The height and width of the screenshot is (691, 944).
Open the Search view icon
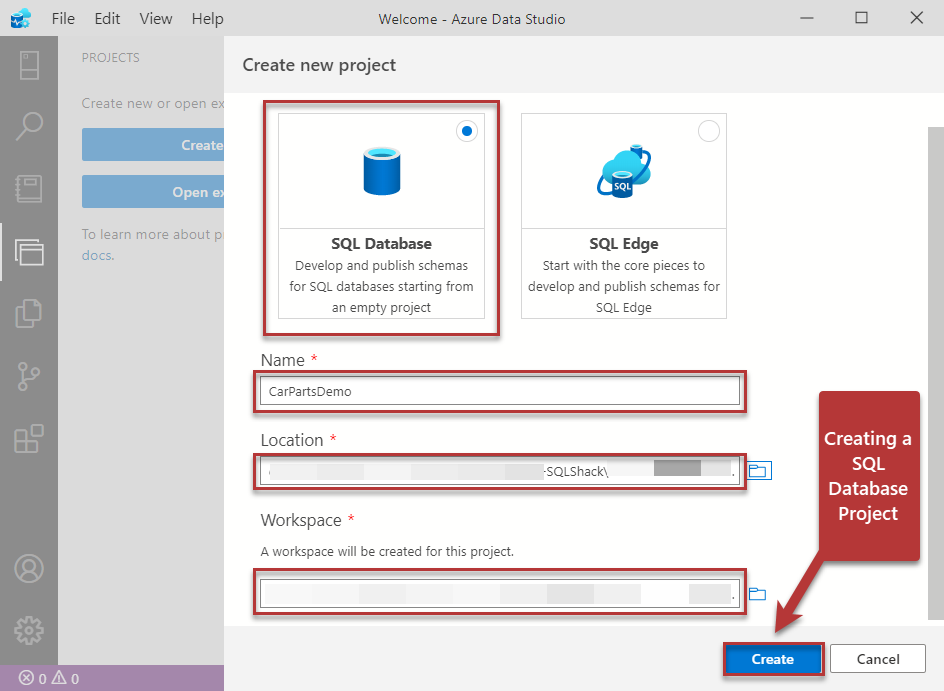tap(29, 126)
